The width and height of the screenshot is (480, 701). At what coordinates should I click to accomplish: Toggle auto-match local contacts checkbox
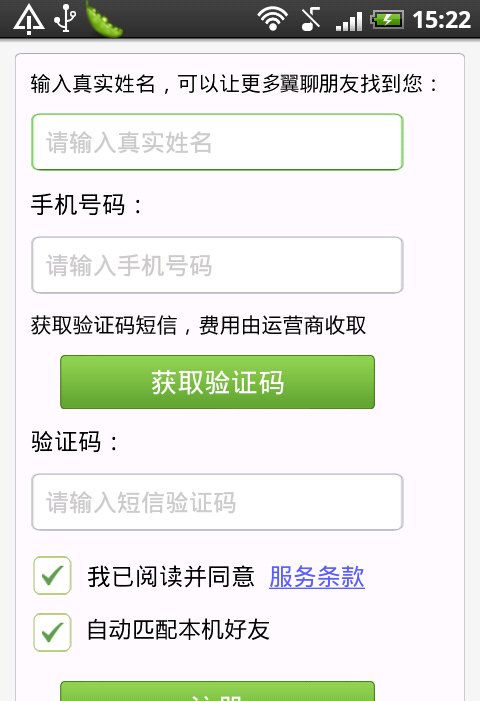[52, 632]
